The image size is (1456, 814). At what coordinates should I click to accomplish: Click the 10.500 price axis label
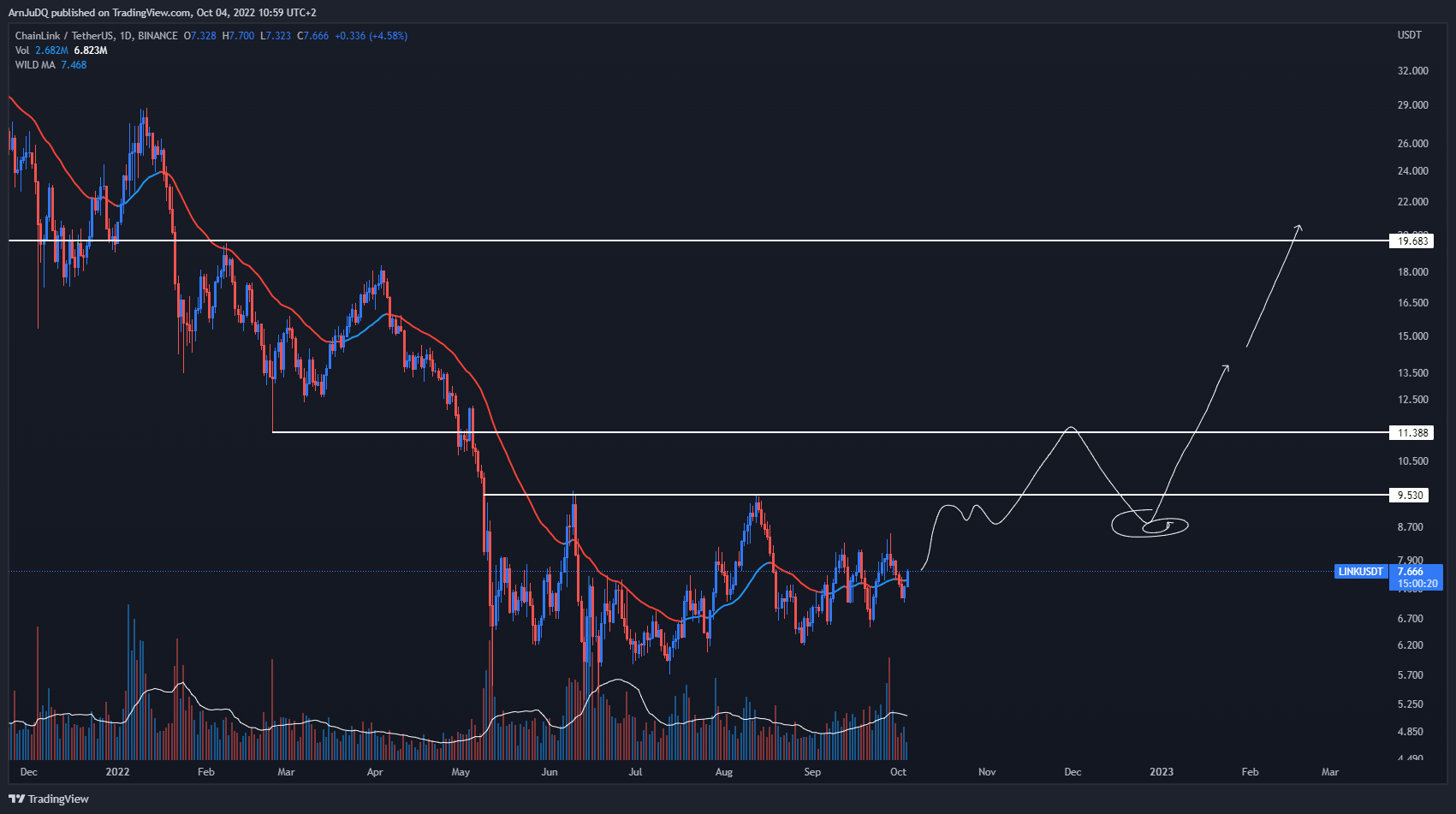coord(1412,461)
